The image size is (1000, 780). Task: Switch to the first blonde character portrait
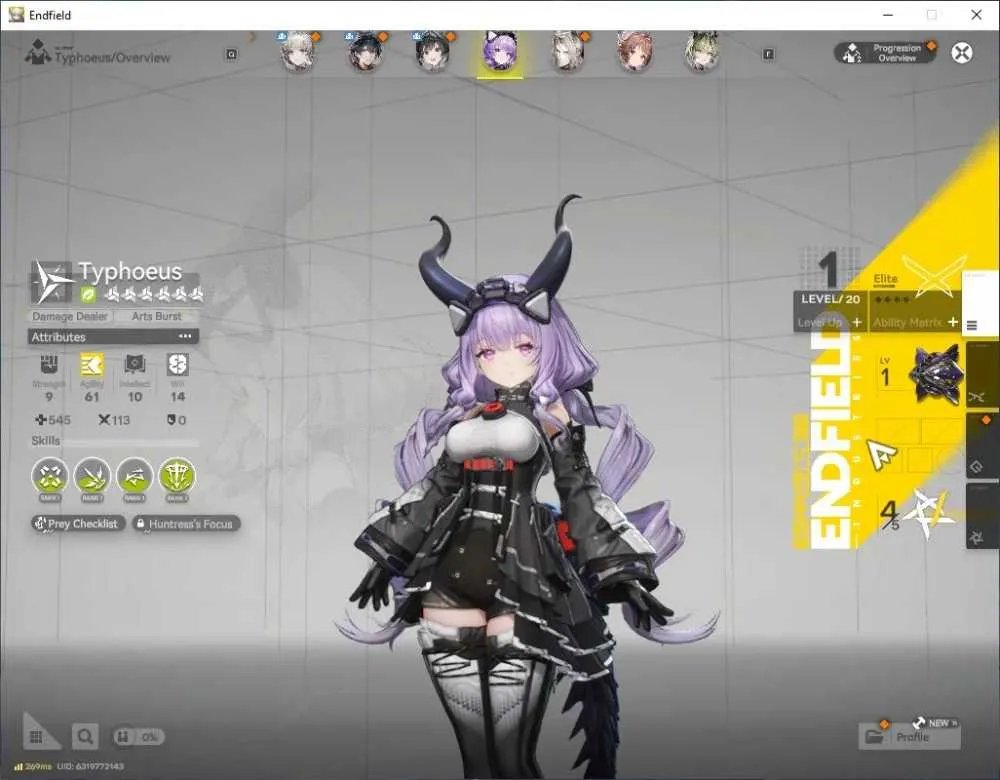click(298, 52)
